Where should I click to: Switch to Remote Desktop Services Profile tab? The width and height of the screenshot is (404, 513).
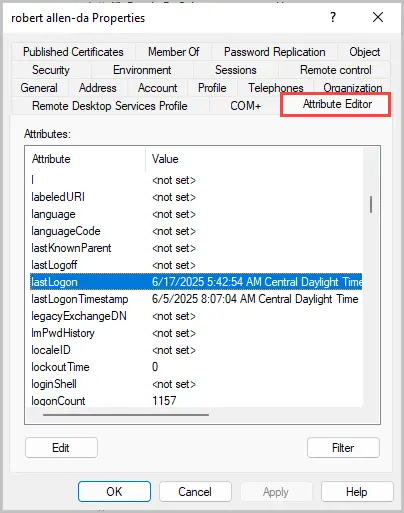[x=110, y=106]
